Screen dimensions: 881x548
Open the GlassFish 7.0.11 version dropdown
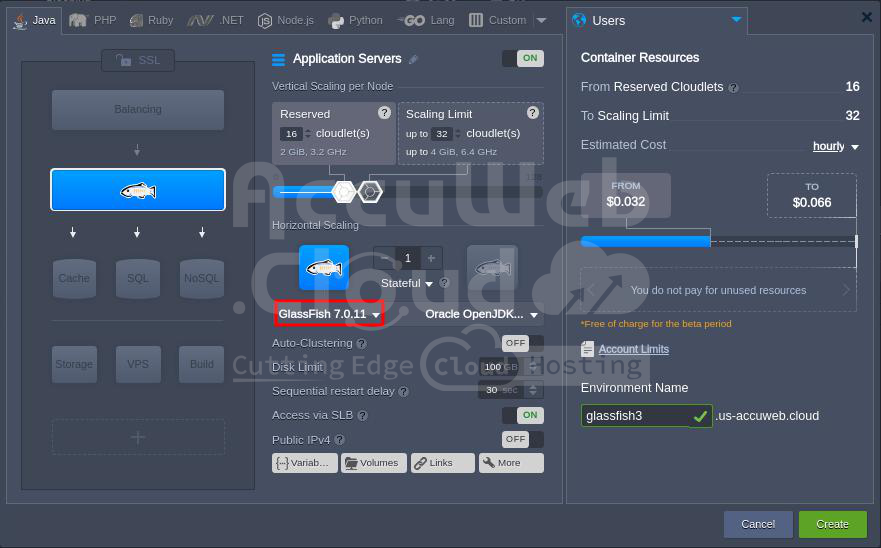tap(329, 314)
